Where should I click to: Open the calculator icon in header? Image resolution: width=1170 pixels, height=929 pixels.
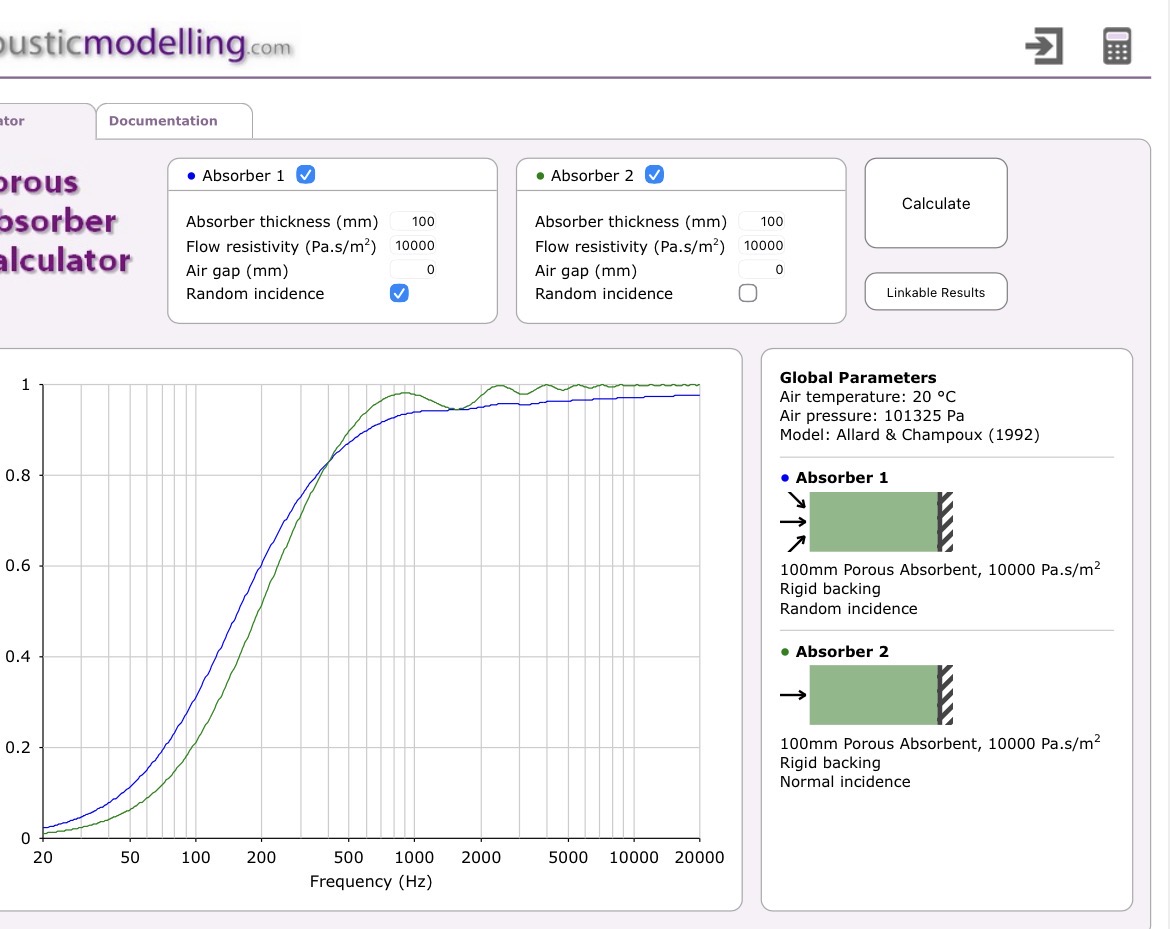coord(1117,46)
